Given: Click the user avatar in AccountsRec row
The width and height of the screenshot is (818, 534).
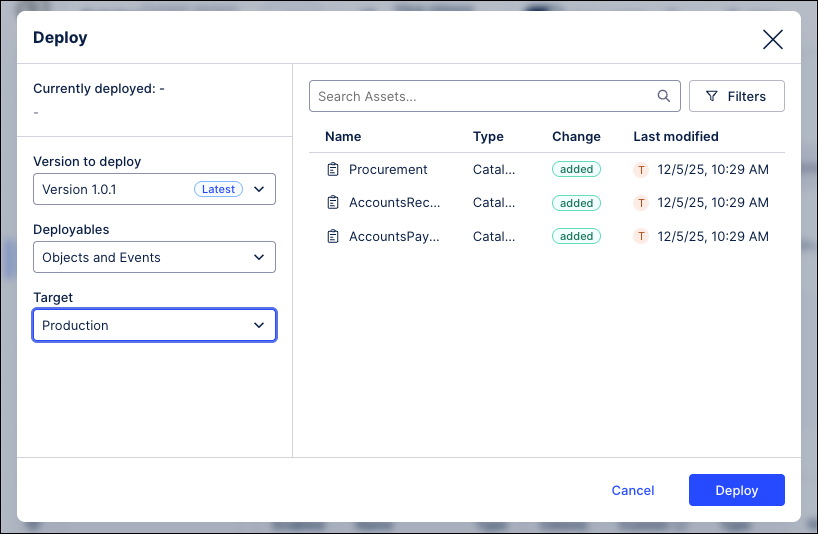Looking at the screenshot, I should click(x=641, y=203).
